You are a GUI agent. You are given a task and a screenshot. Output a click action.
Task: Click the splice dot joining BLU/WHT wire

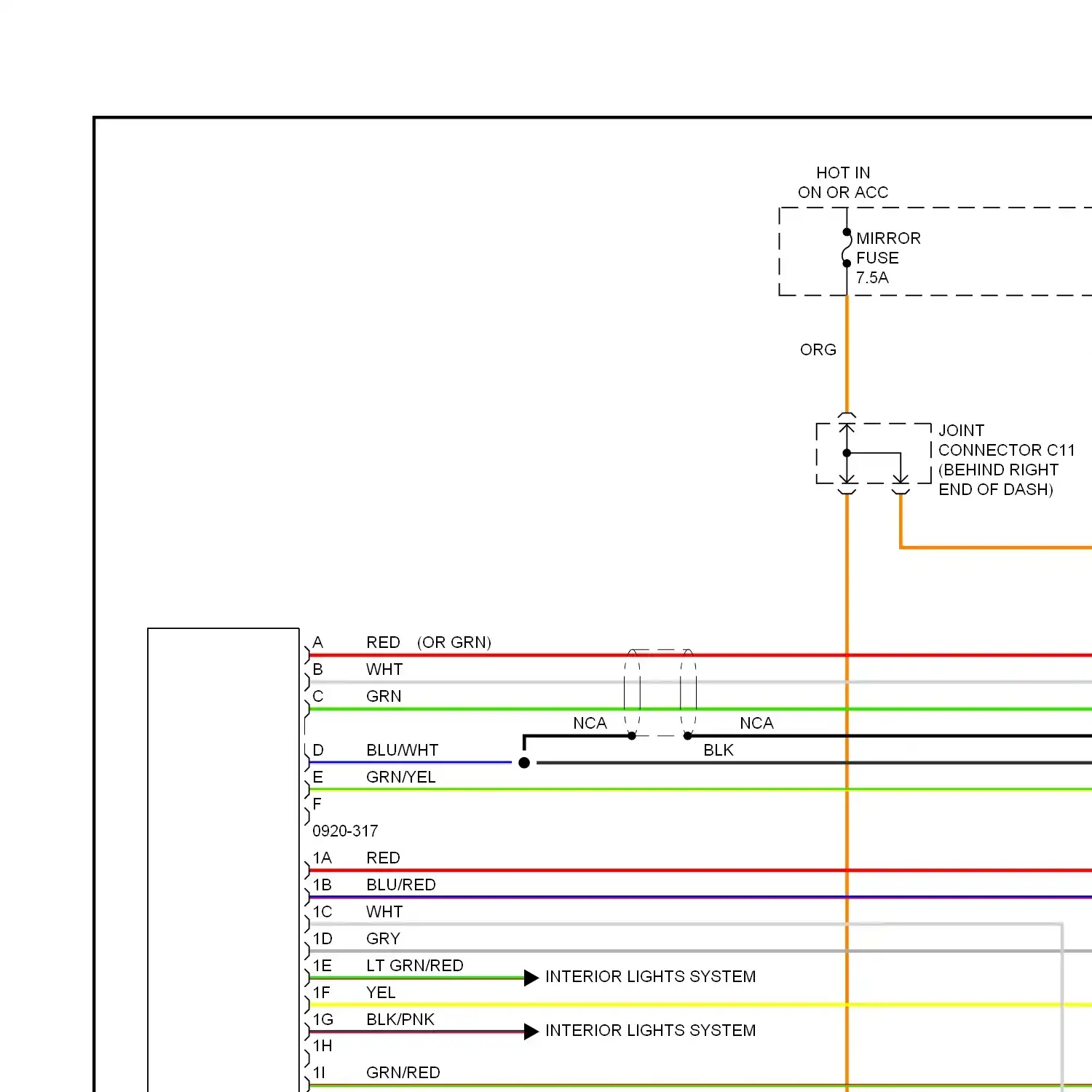[x=524, y=763]
